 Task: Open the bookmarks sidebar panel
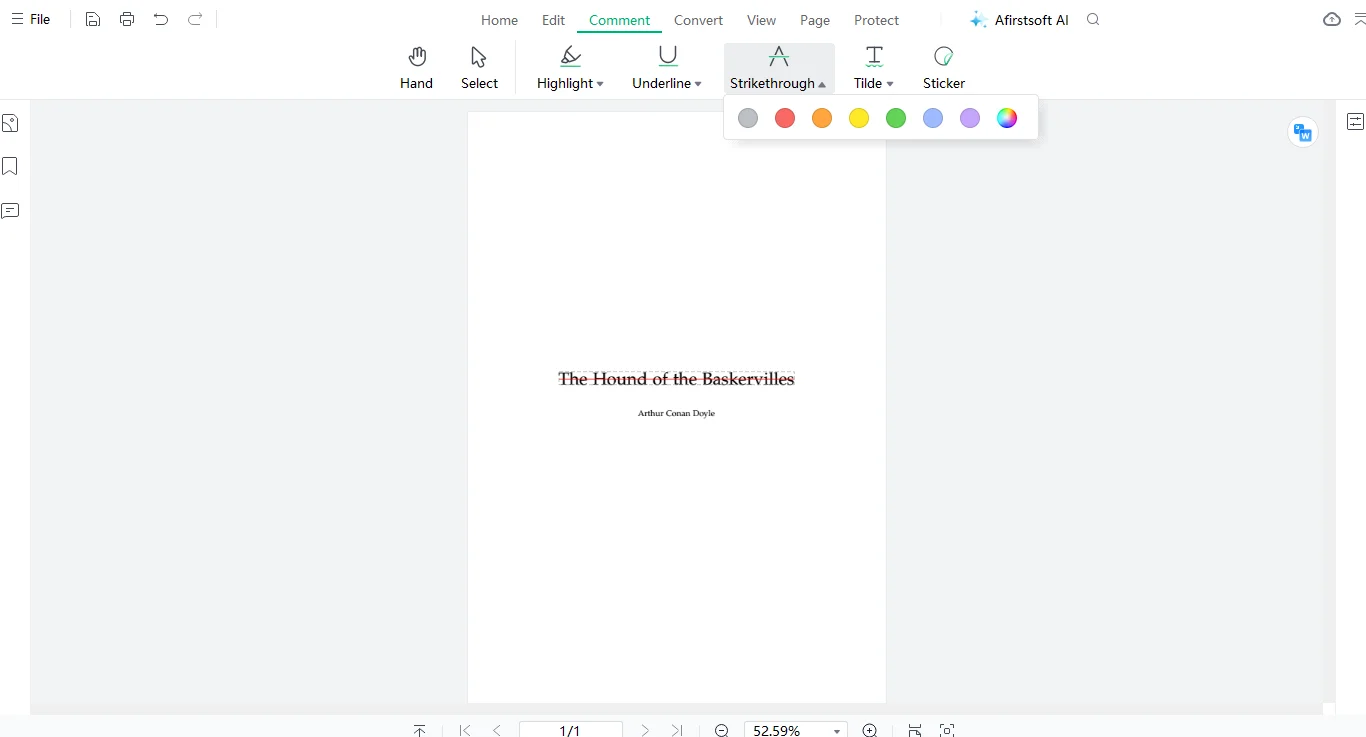10,166
